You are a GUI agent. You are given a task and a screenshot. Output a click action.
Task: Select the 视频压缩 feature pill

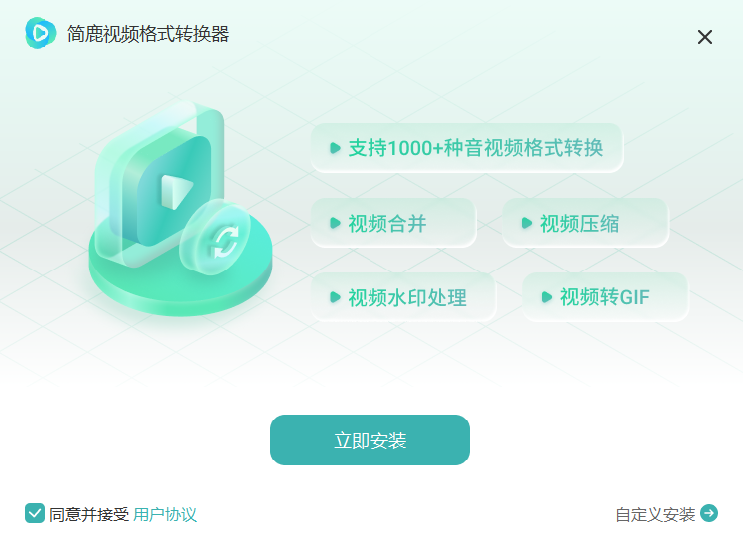585,223
